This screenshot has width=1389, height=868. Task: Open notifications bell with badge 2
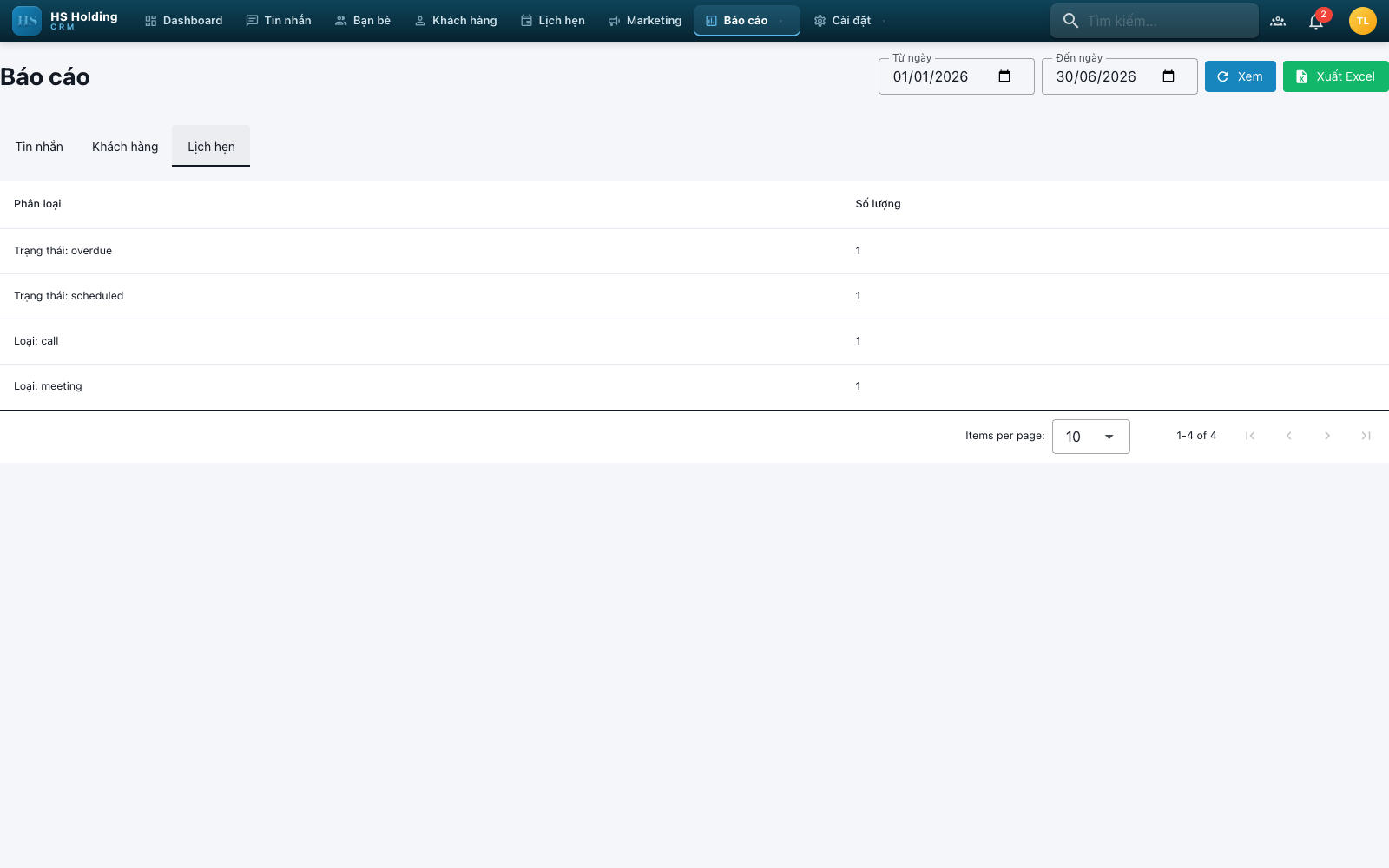point(1316,21)
